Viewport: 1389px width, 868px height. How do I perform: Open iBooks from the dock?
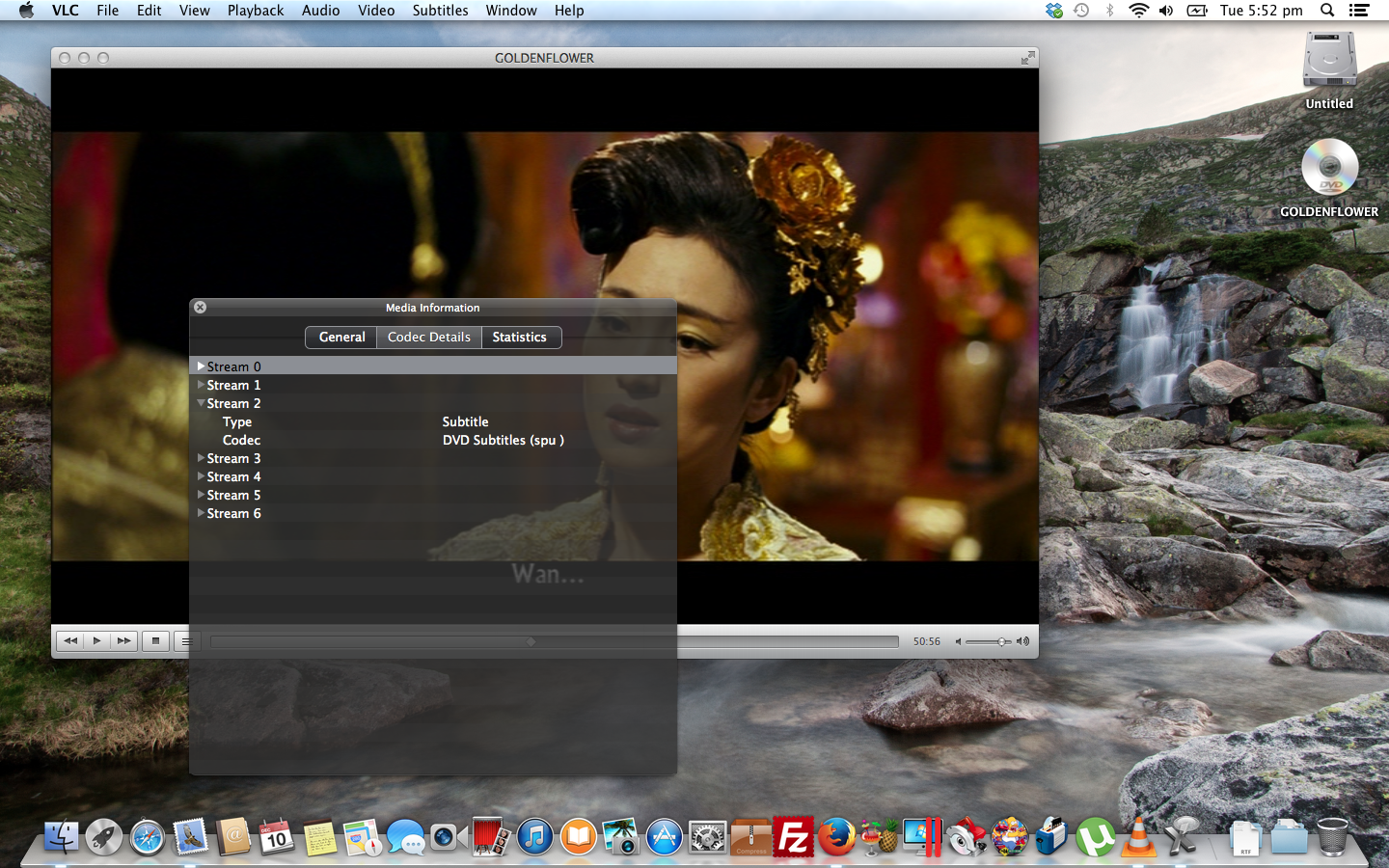tap(578, 837)
